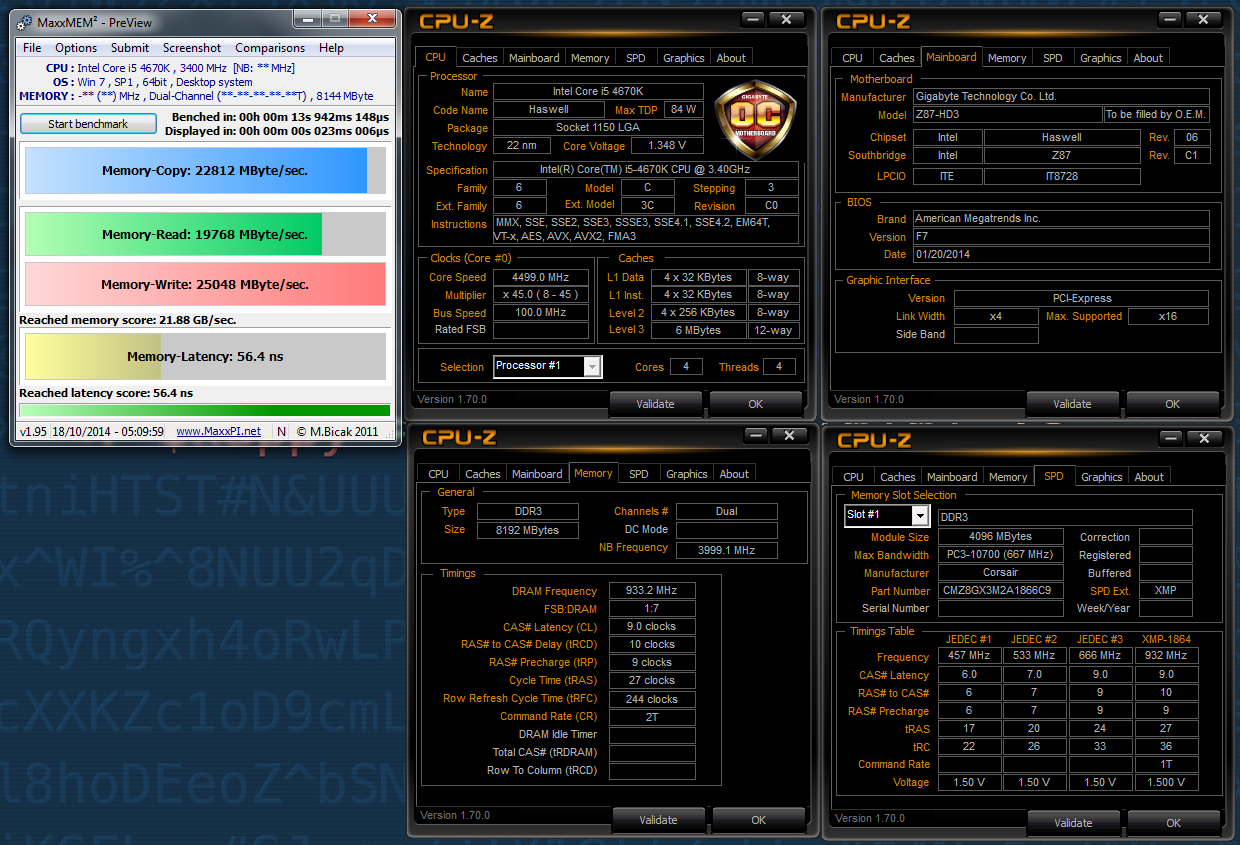Viewport: 1240px width, 845px height.
Task: Open the Screenshot menu in MaxxMEM
Action: tap(192, 48)
